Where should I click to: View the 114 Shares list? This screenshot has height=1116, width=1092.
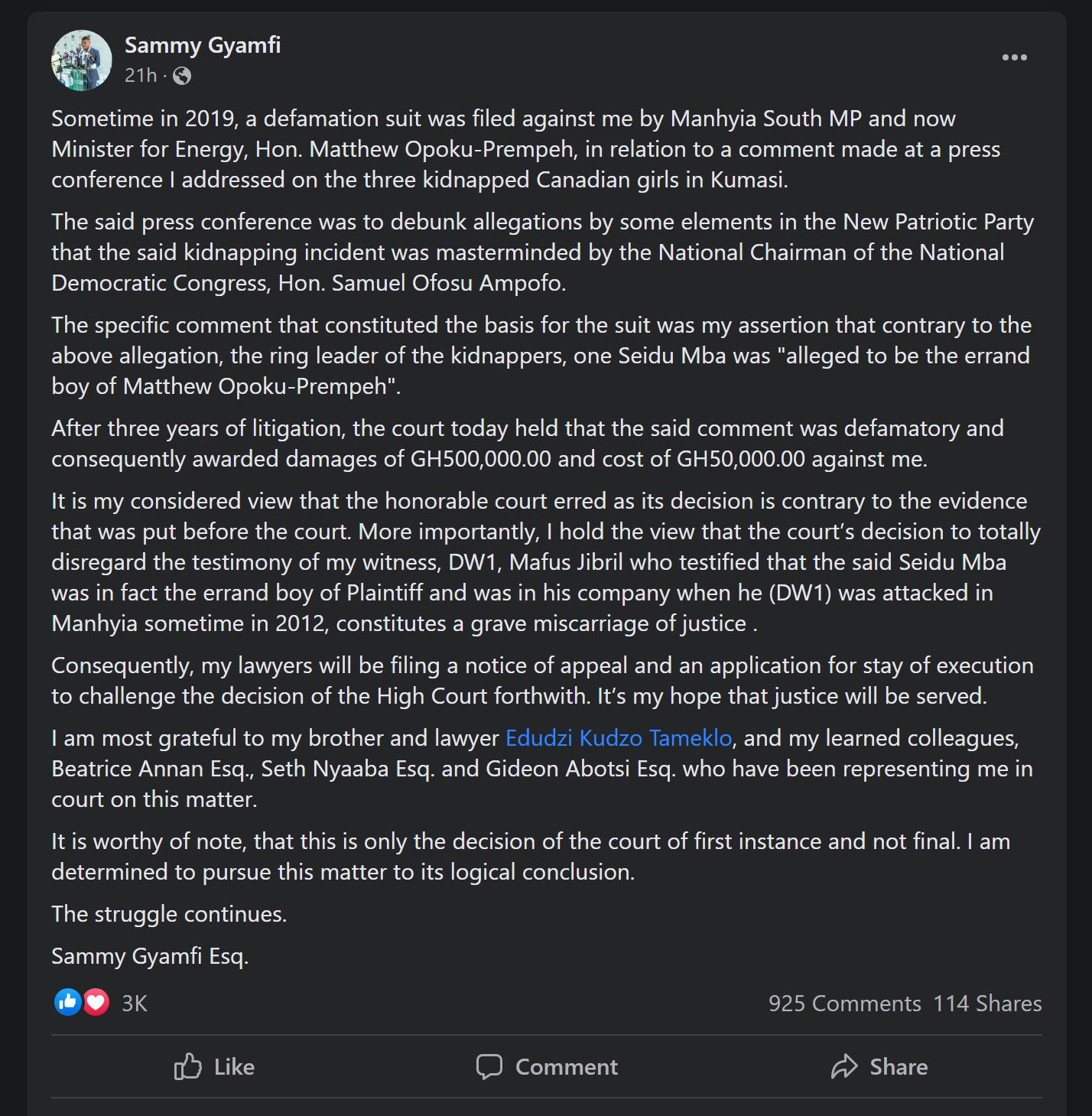(987, 1004)
